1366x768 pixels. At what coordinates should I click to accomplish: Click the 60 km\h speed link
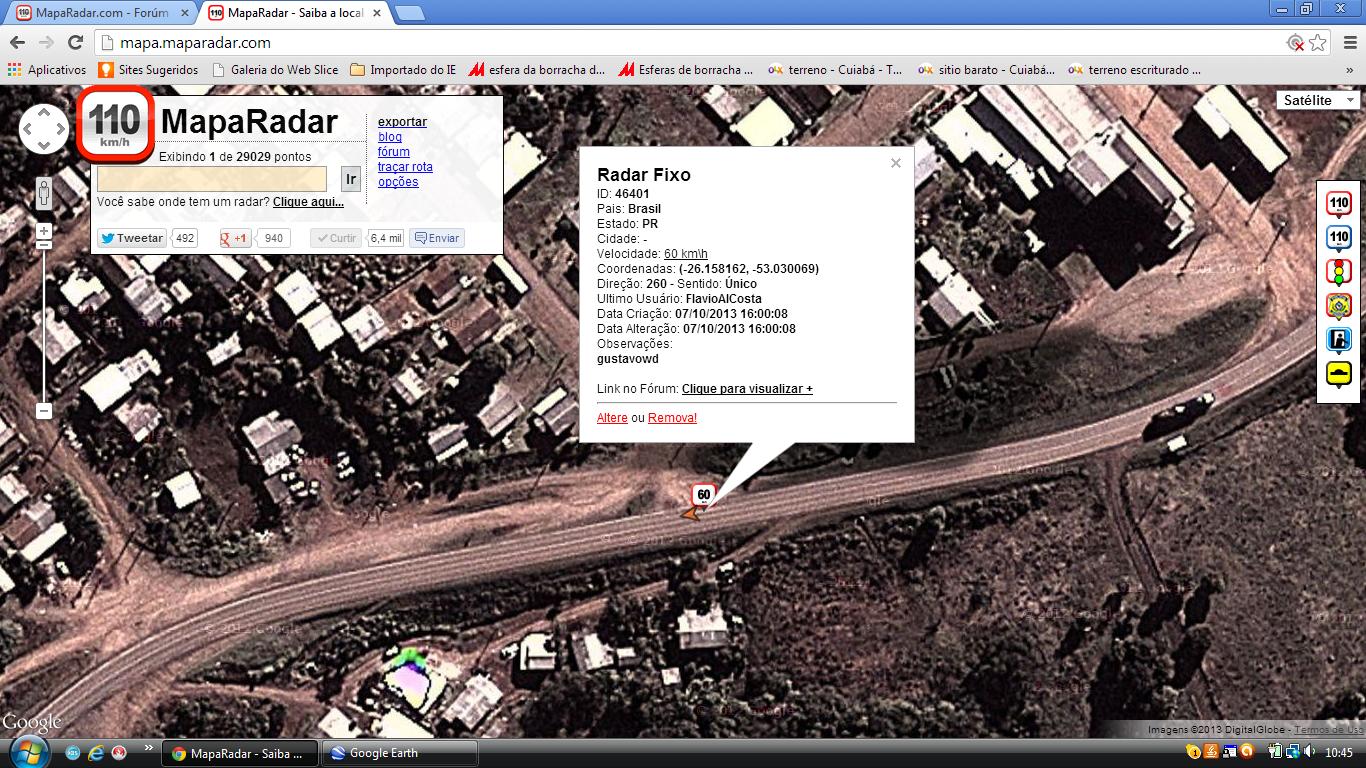click(686, 254)
